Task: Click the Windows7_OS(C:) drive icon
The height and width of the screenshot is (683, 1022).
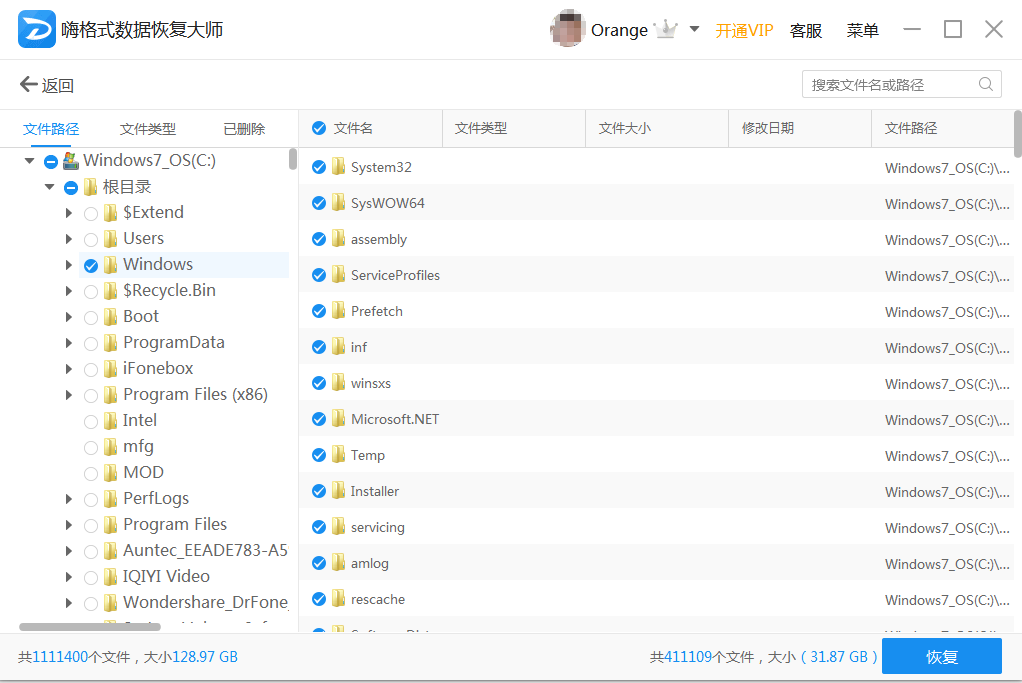Action: coord(70,160)
